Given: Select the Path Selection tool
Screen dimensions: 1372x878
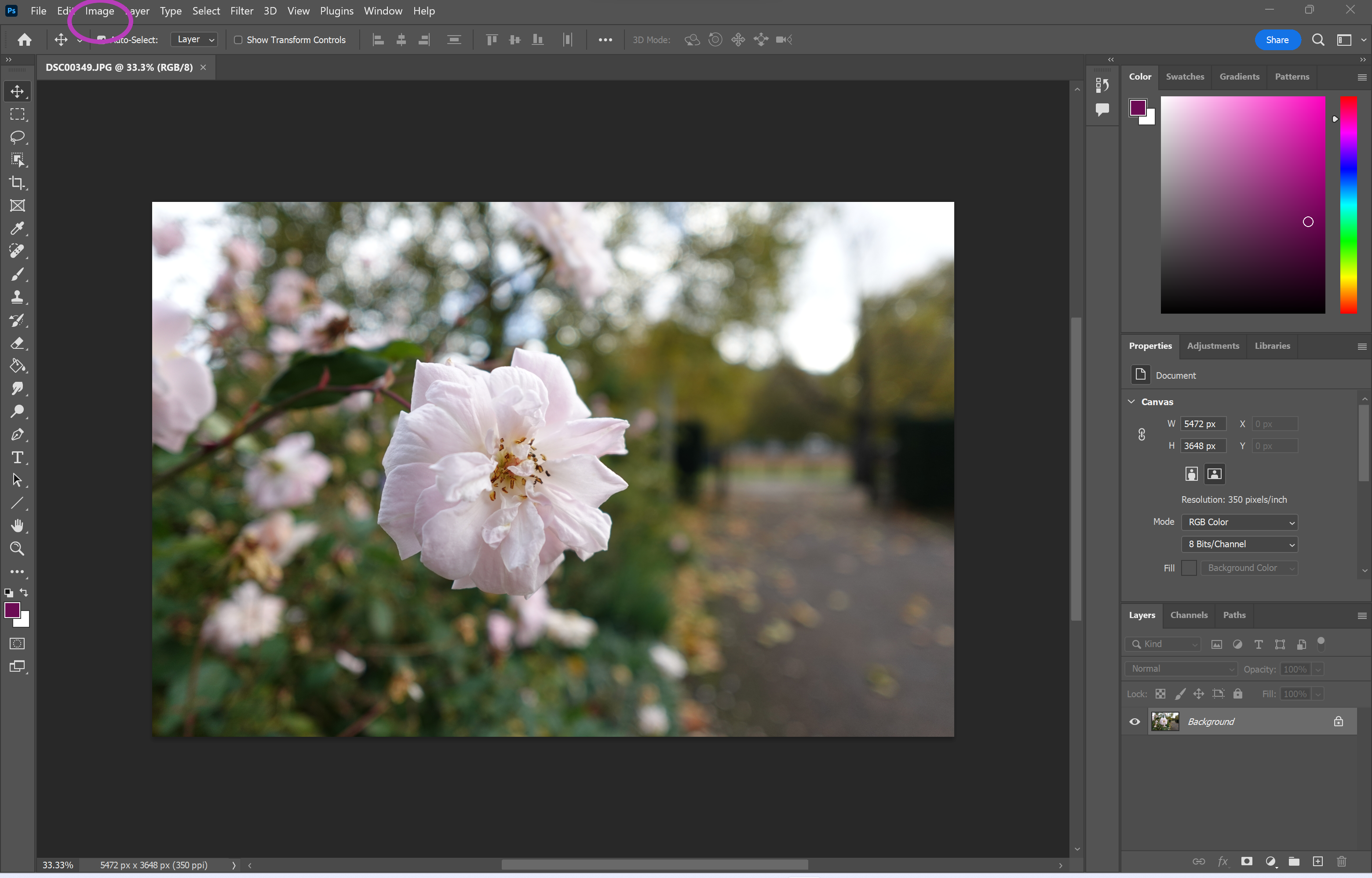Looking at the screenshot, I should coord(17,480).
